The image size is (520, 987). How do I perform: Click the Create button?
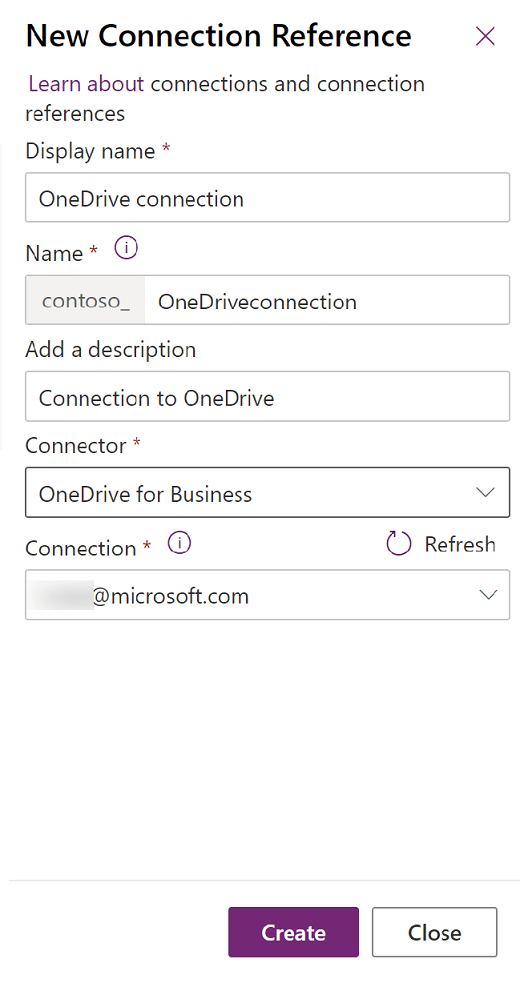(x=293, y=932)
